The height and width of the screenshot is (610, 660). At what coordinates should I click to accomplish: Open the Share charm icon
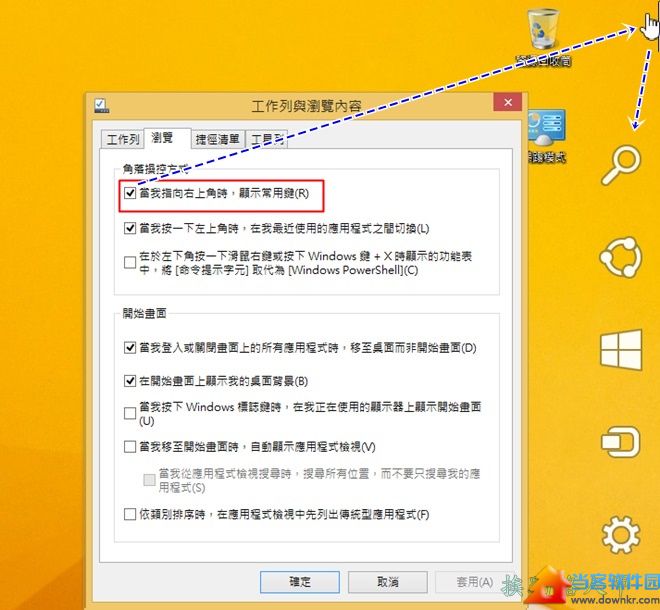[x=621, y=257]
